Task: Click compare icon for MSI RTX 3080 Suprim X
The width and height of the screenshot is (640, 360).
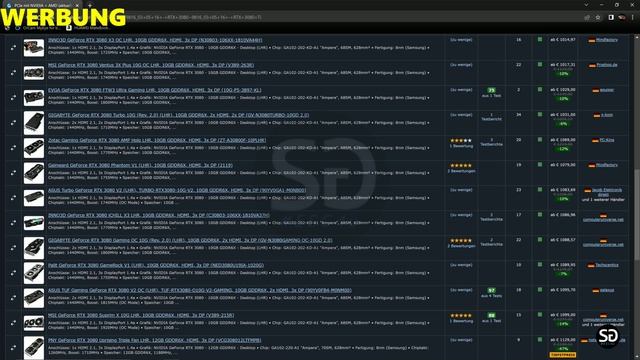Action: tap(13, 323)
